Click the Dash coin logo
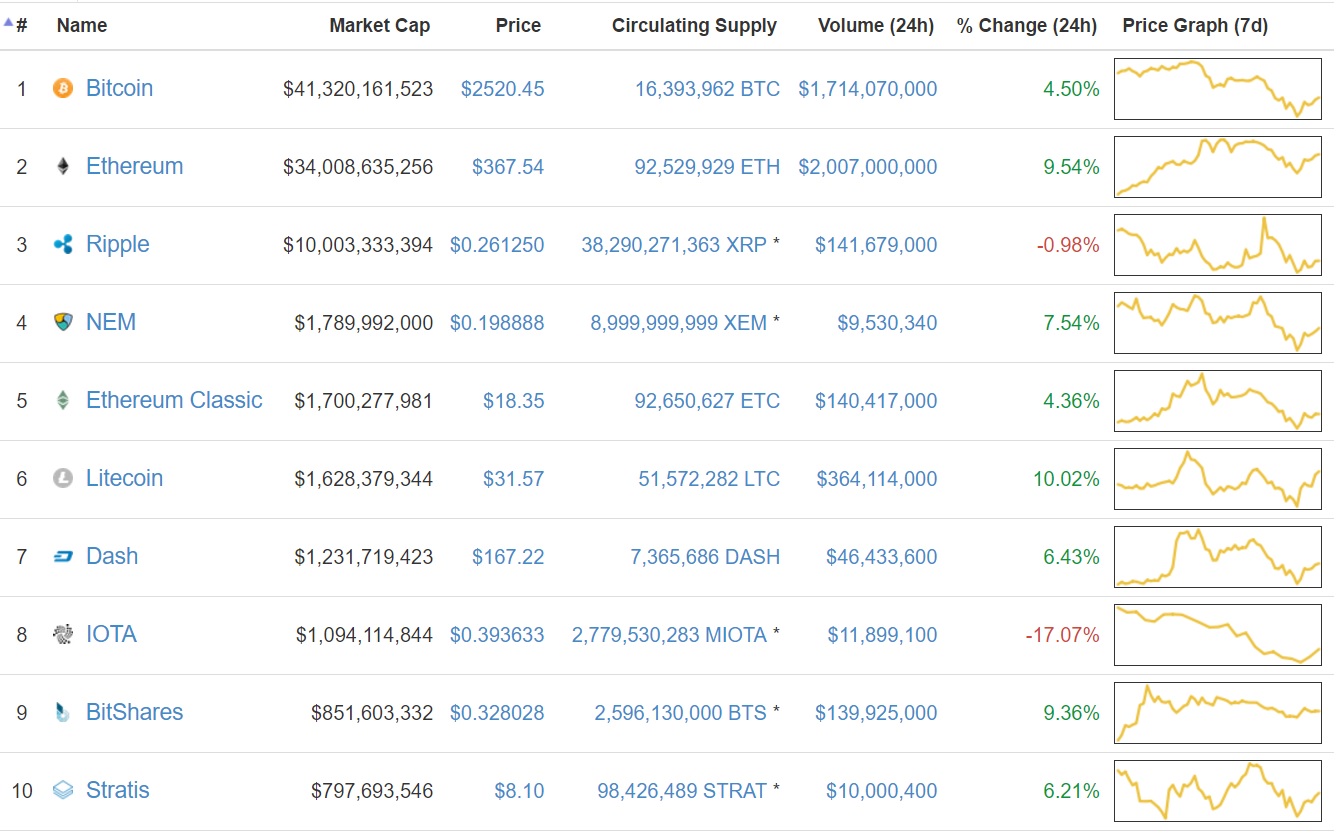Image resolution: width=1338 pixels, height=833 pixels. 62,556
